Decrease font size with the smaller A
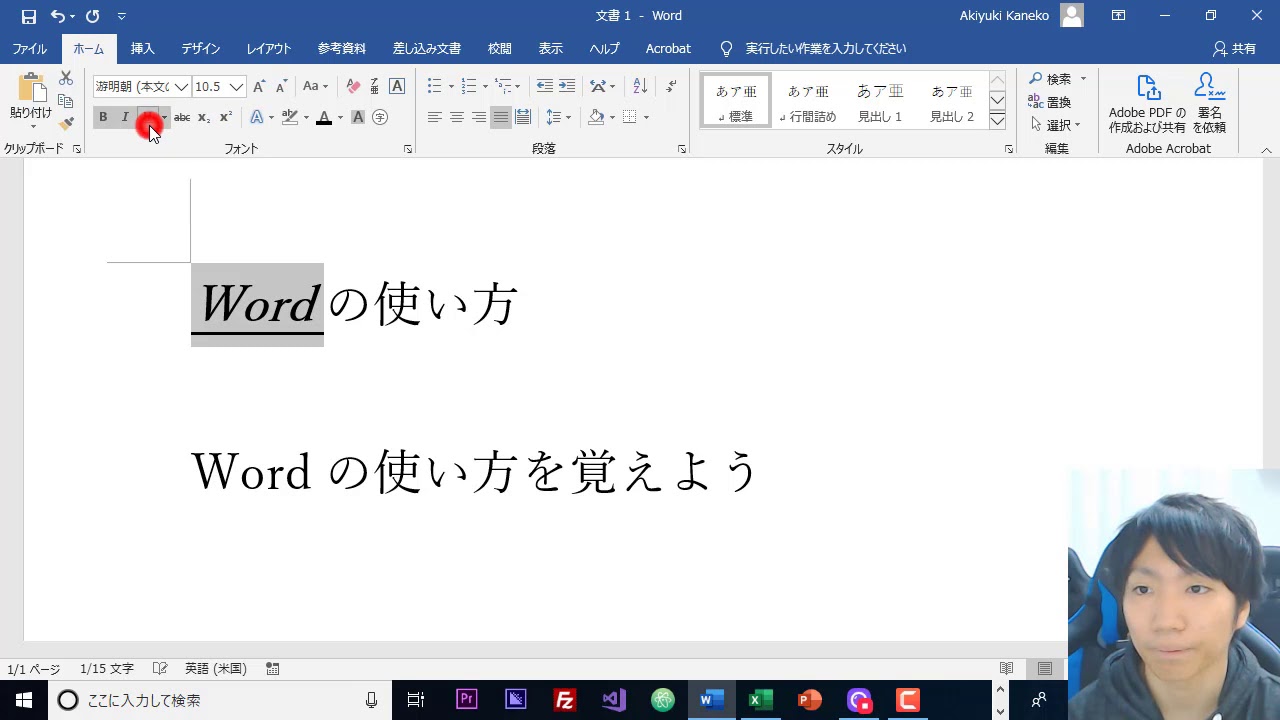The height and width of the screenshot is (720, 1280). click(x=281, y=87)
